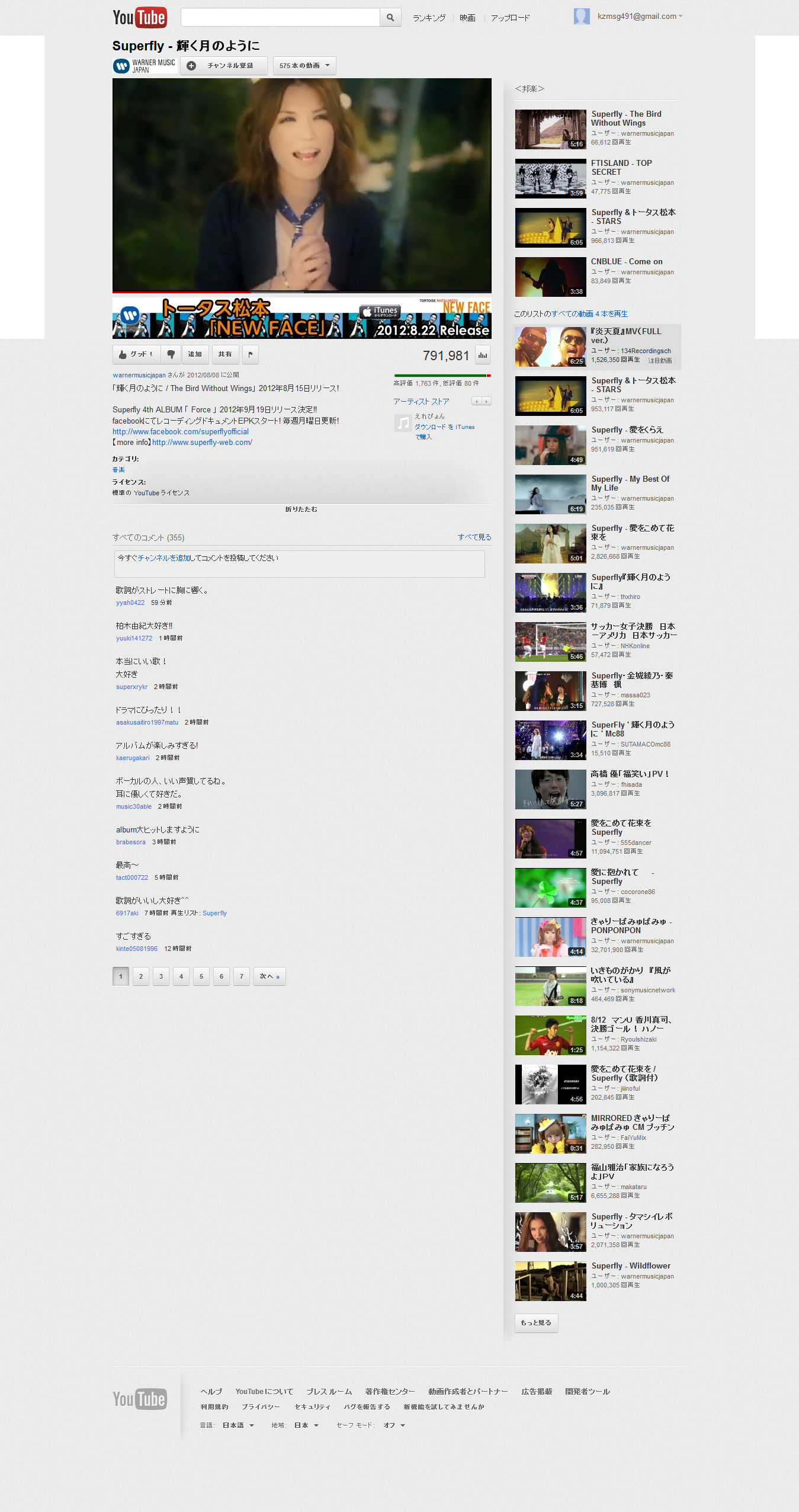Open thumbnail for 炎天夏 MV FULL ver.
This screenshot has height=1512, width=799.
tap(550, 347)
